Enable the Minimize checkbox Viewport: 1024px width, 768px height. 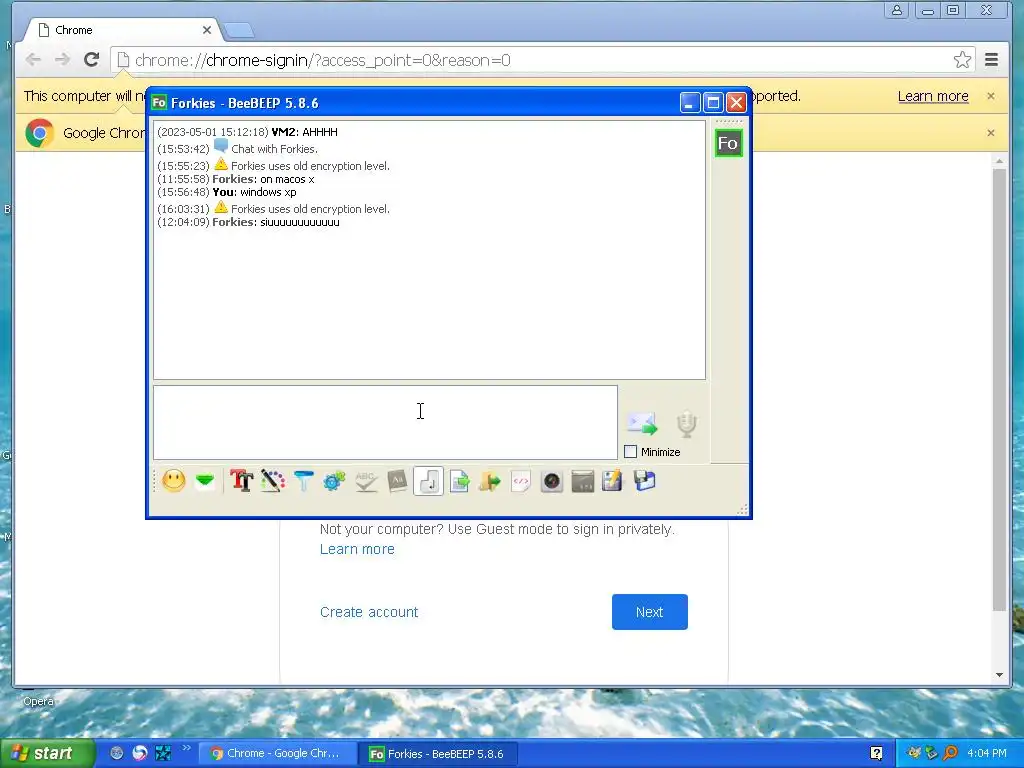click(x=631, y=452)
